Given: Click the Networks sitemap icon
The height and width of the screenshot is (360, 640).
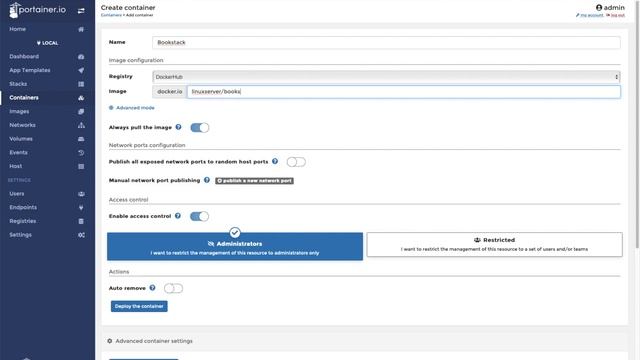Looking at the screenshot, I should click(x=81, y=125).
